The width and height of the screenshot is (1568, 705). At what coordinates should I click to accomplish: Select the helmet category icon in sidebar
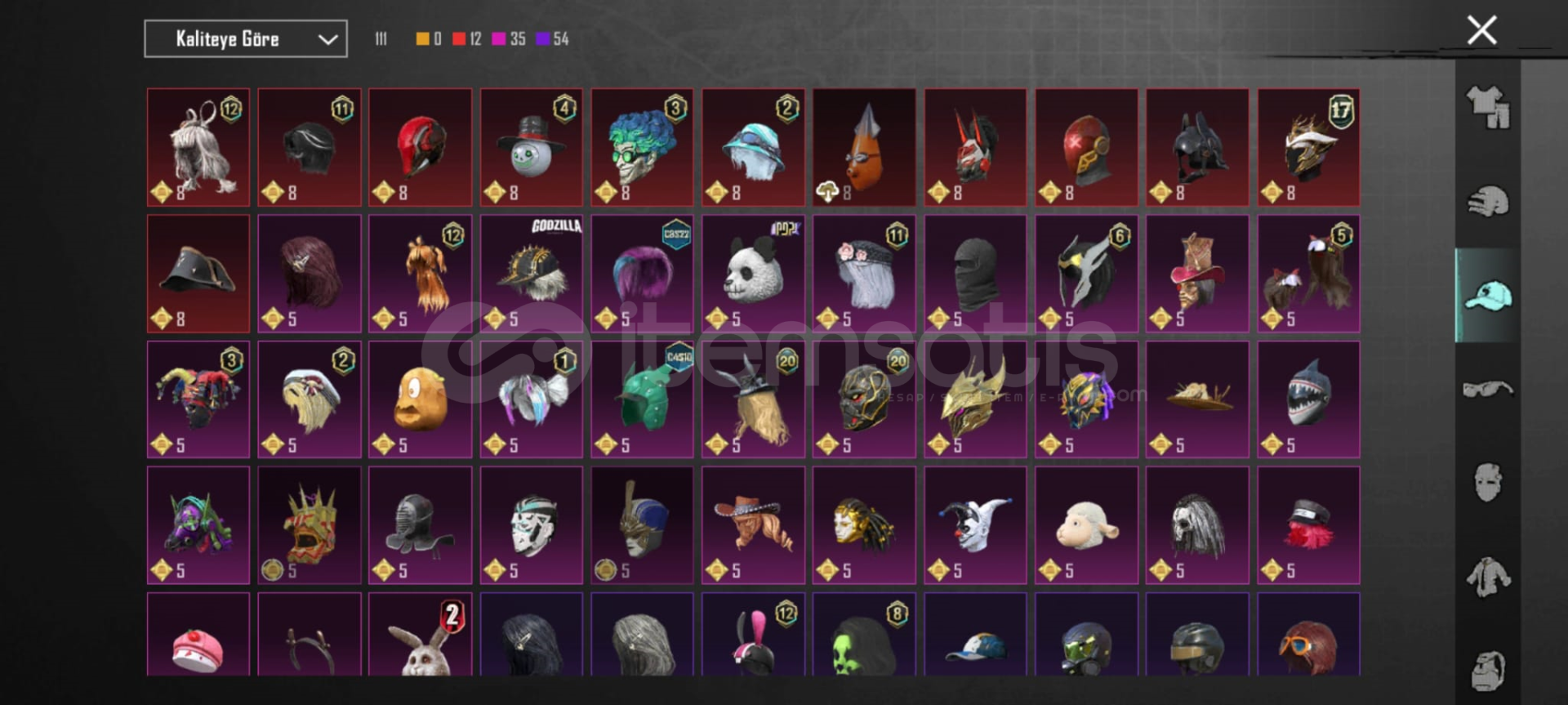click(1488, 201)
